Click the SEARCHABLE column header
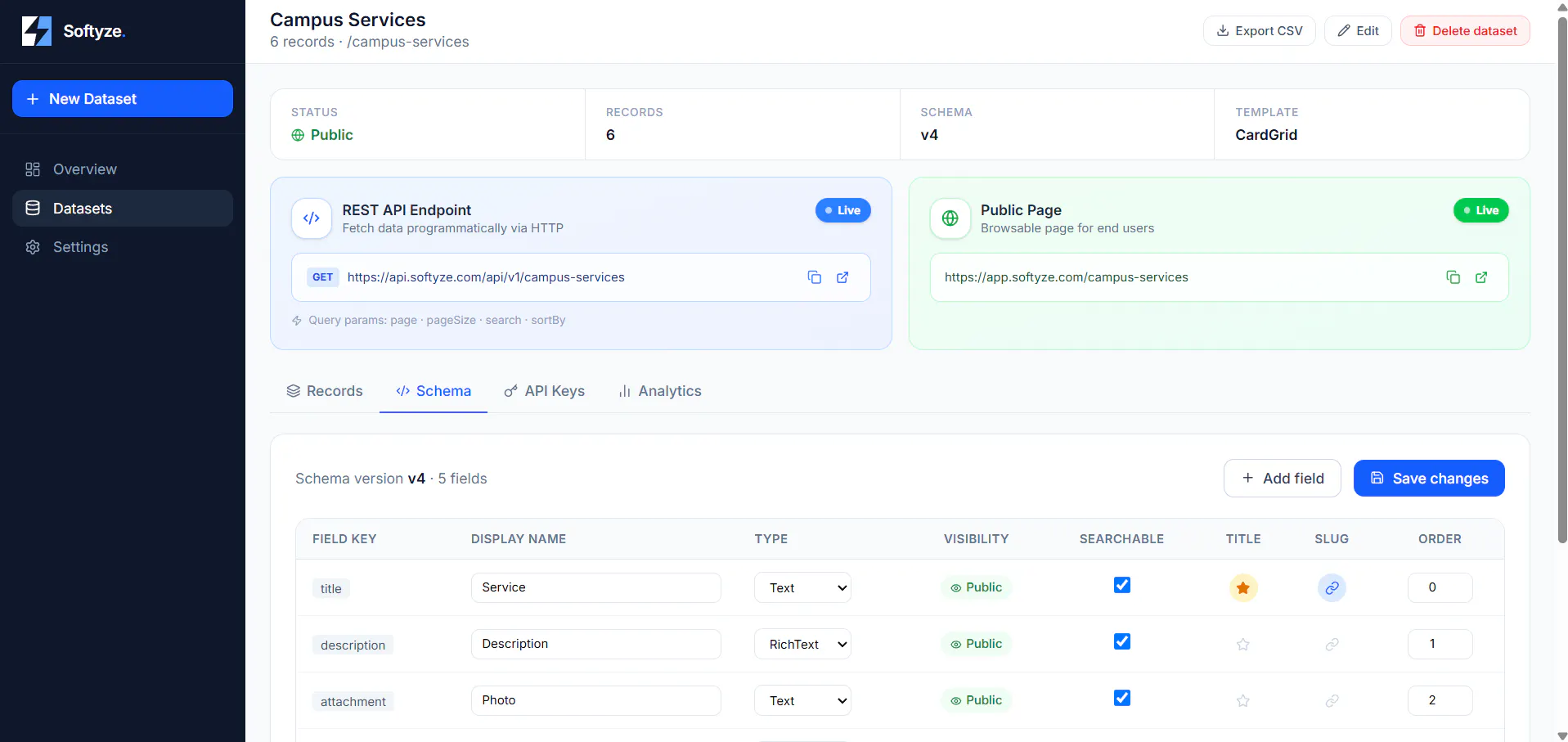This screenshot has height=742, width=1568. coord(1121,539)
